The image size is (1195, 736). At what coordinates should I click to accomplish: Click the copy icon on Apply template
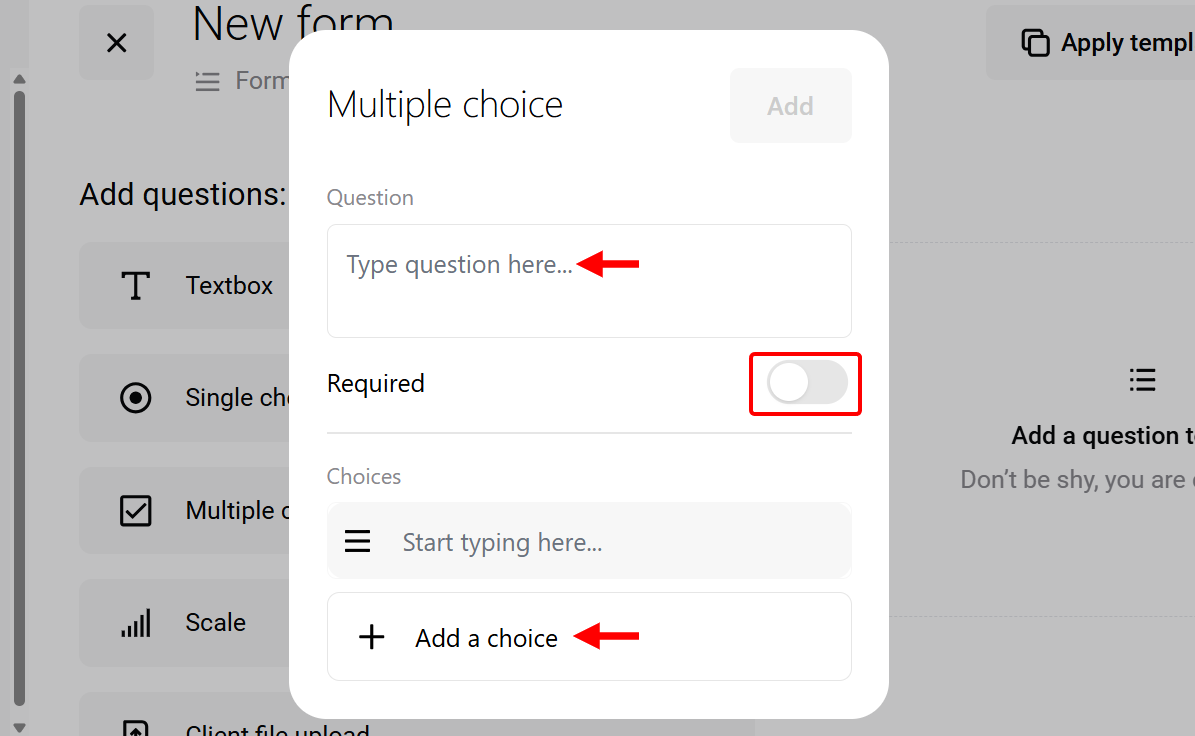coord(1035,42)
